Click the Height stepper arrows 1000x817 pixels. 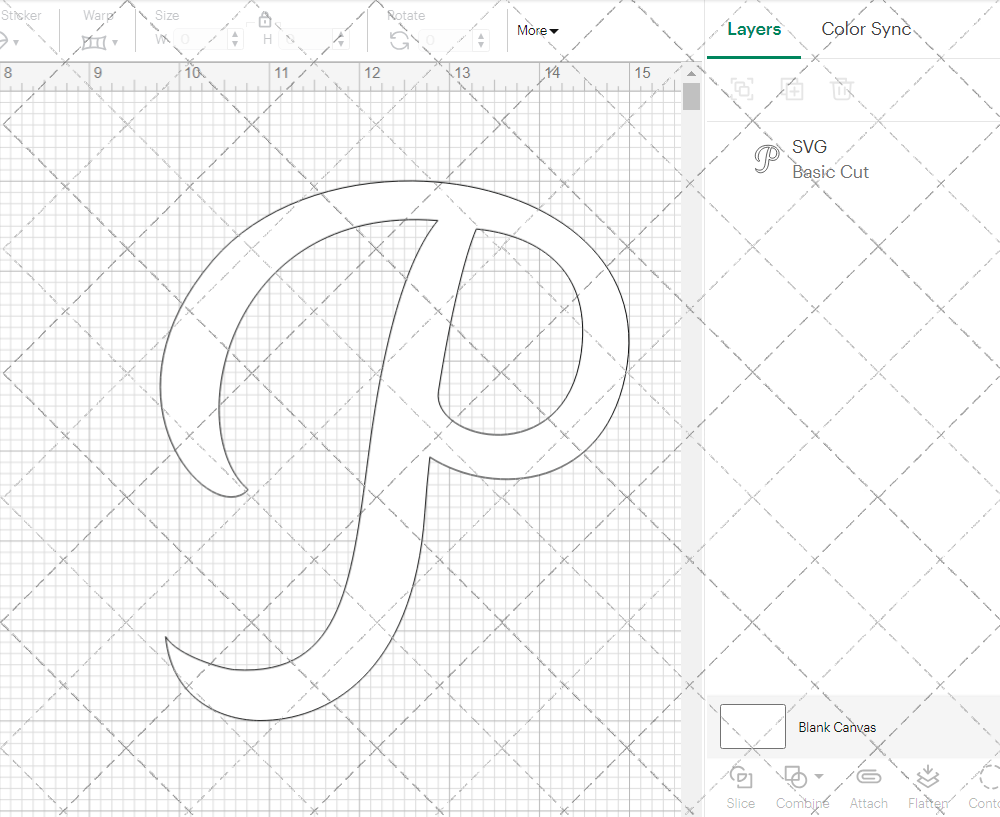coord(341,40)
